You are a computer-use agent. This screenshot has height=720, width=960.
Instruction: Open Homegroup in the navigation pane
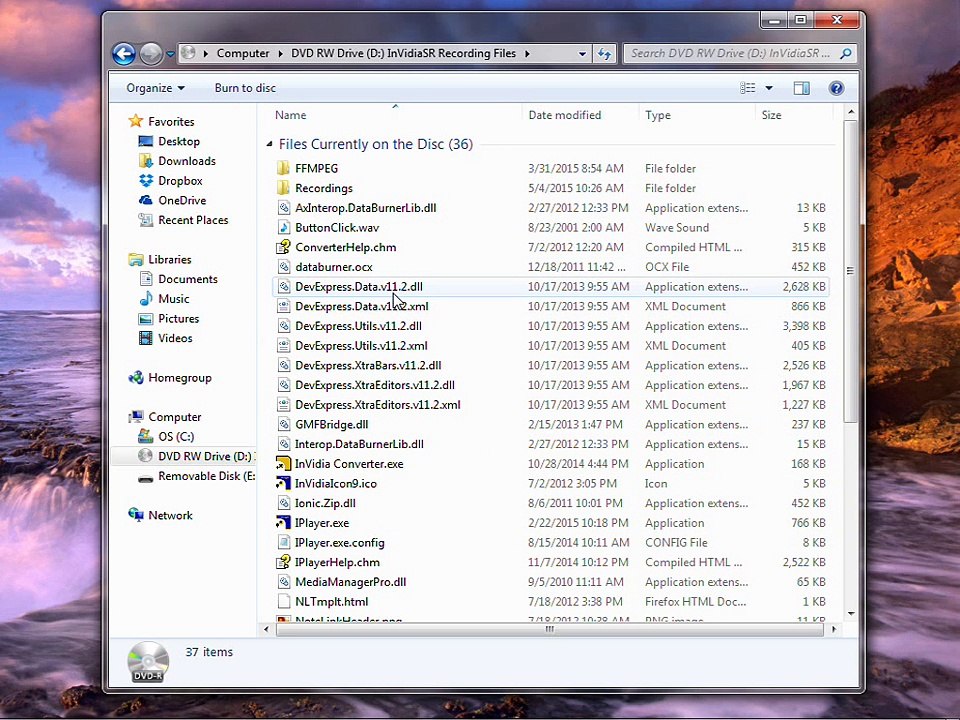coord(179,378)
